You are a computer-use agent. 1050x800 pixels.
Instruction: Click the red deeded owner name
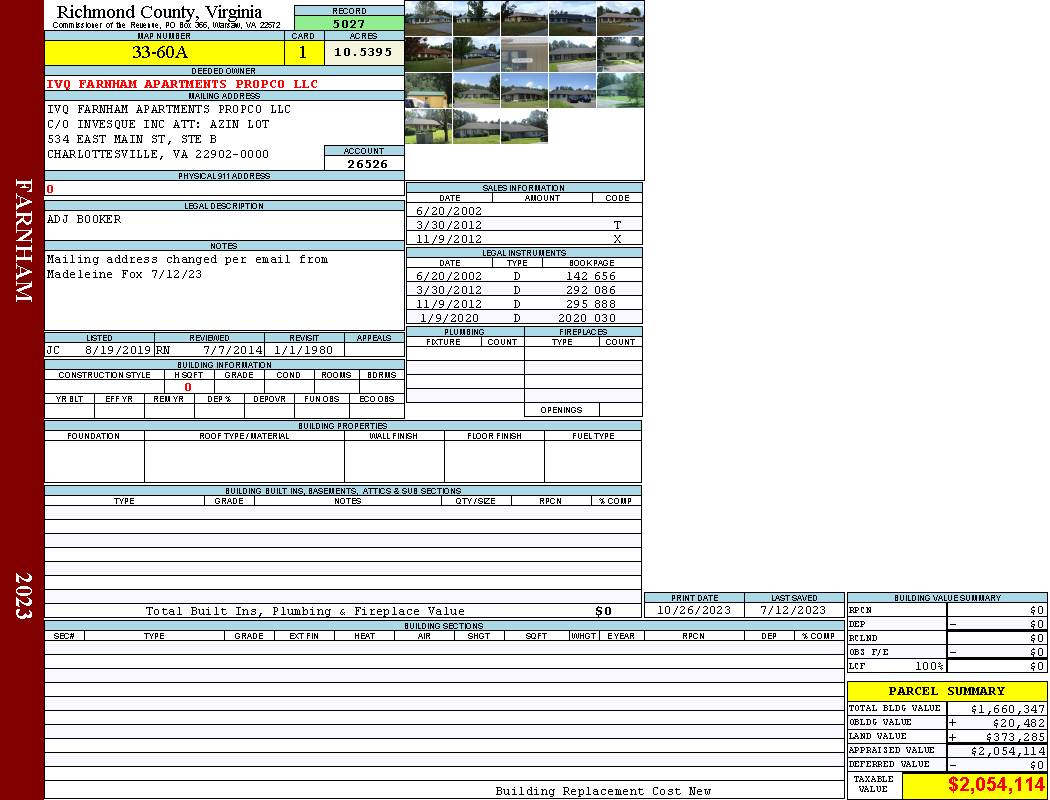pos(182,84)
